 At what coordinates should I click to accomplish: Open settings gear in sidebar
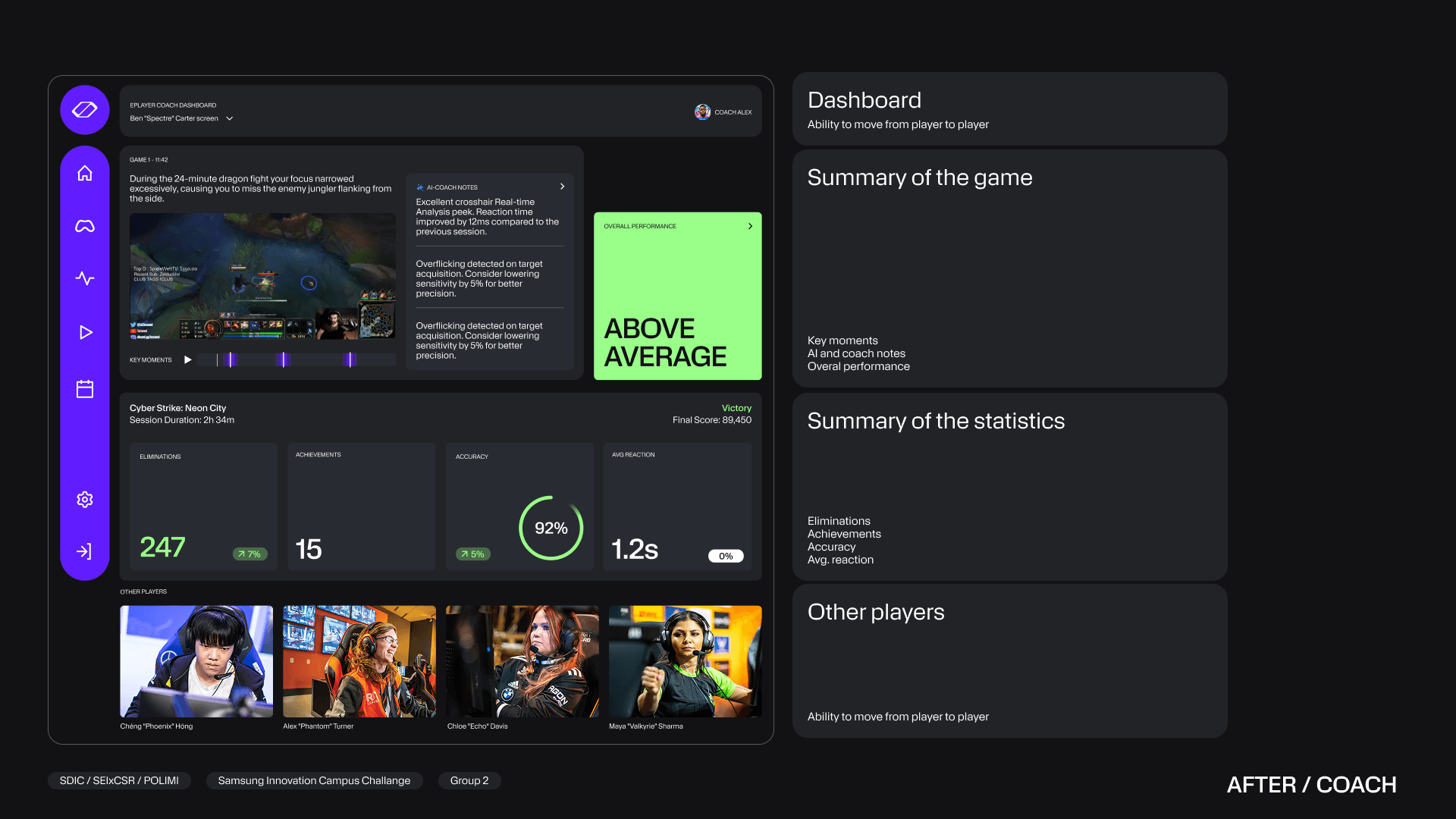click(x=85, y=499)
